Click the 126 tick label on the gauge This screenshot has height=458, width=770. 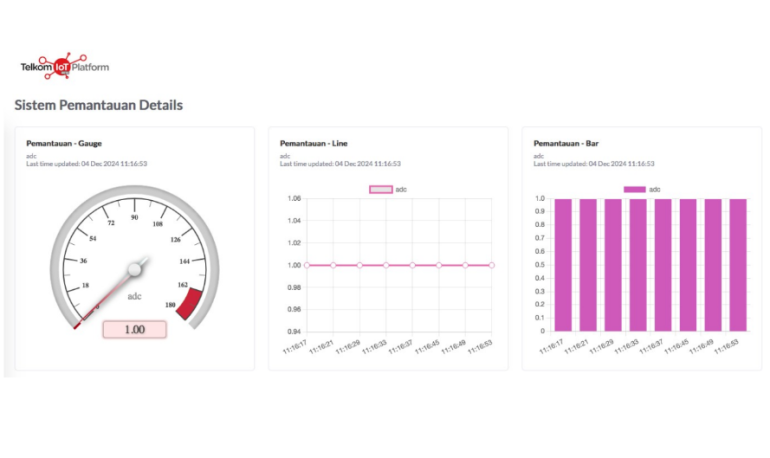pyautogui.click(x=175, y=240)
